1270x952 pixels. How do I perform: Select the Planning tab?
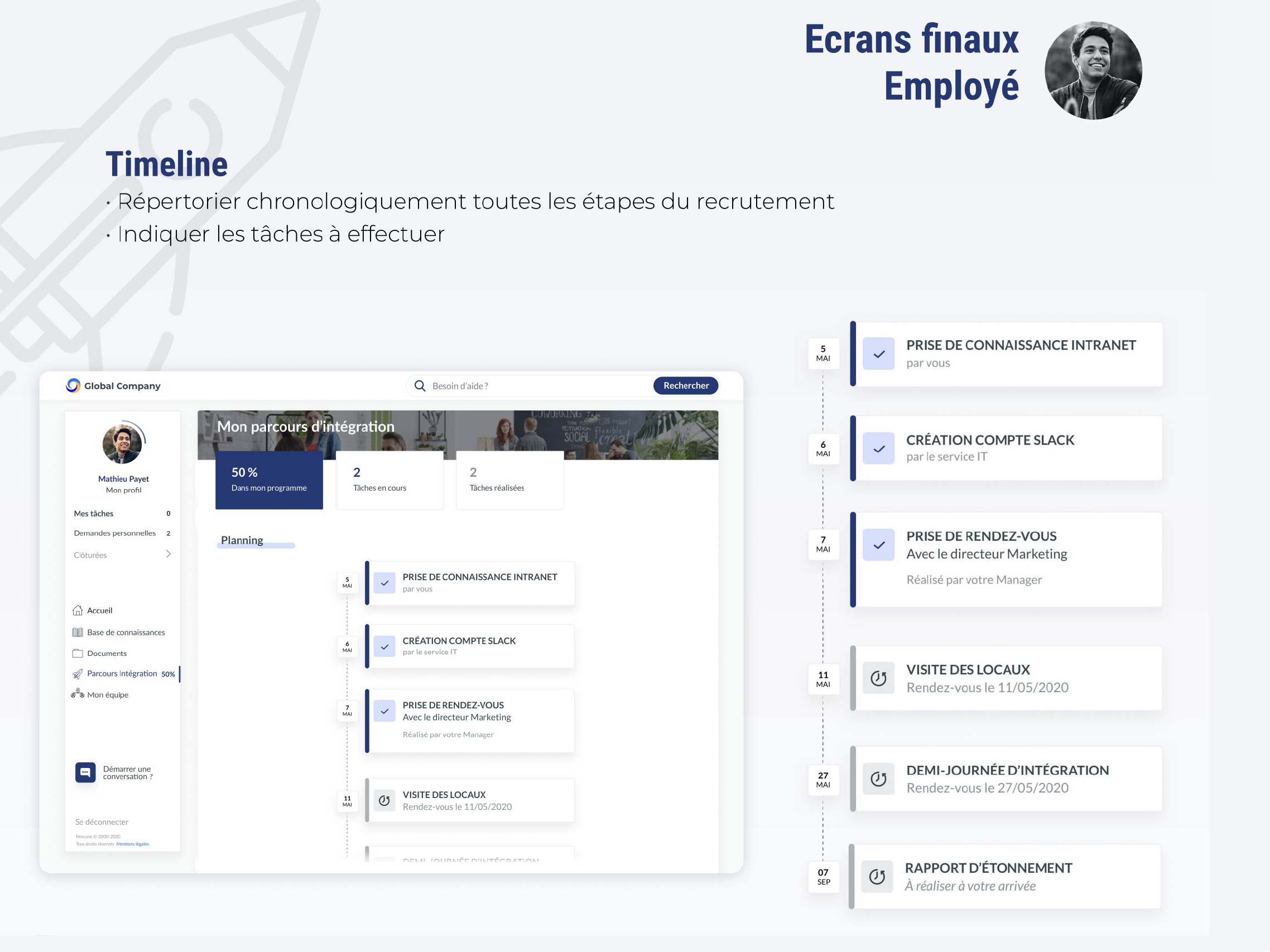(242, 540)
